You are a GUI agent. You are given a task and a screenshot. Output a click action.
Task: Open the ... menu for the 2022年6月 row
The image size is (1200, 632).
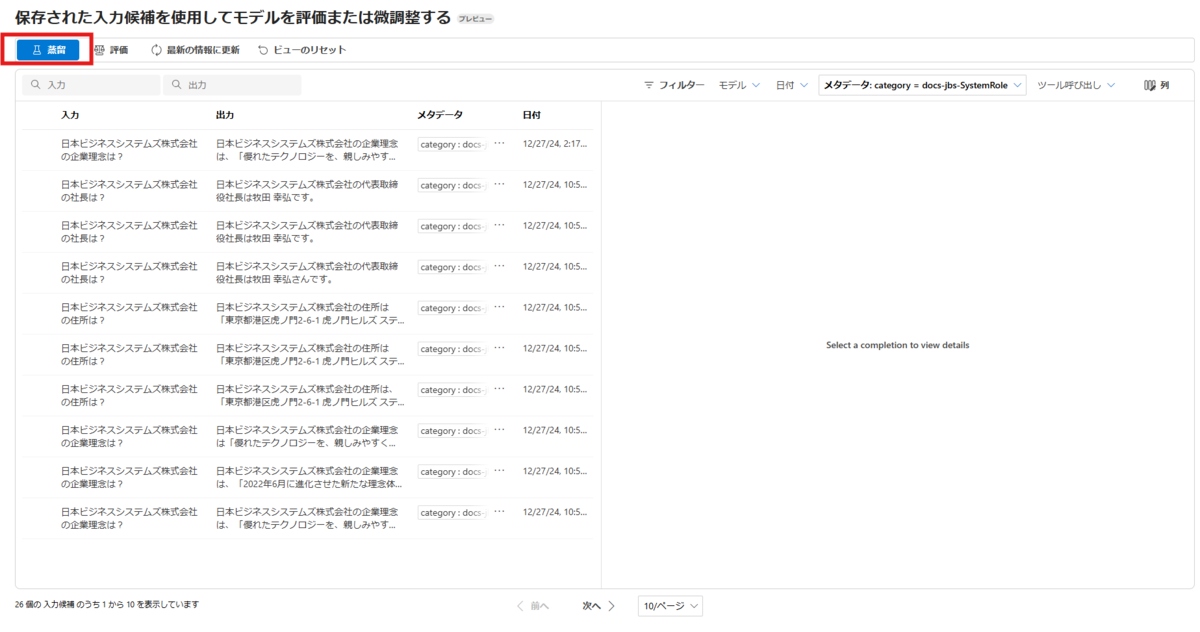coord(499,472)
